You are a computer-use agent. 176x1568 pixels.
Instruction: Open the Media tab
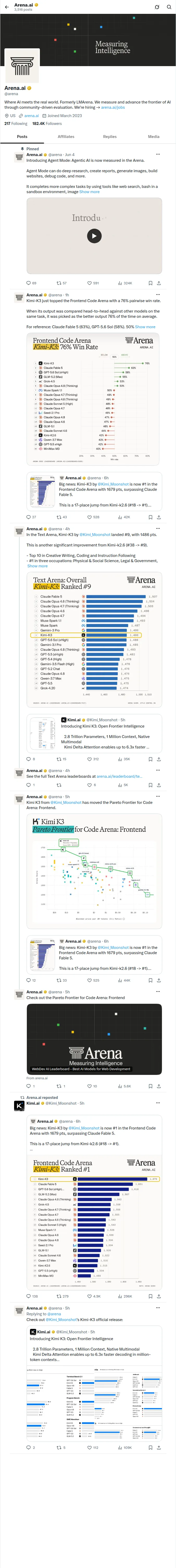154,137
